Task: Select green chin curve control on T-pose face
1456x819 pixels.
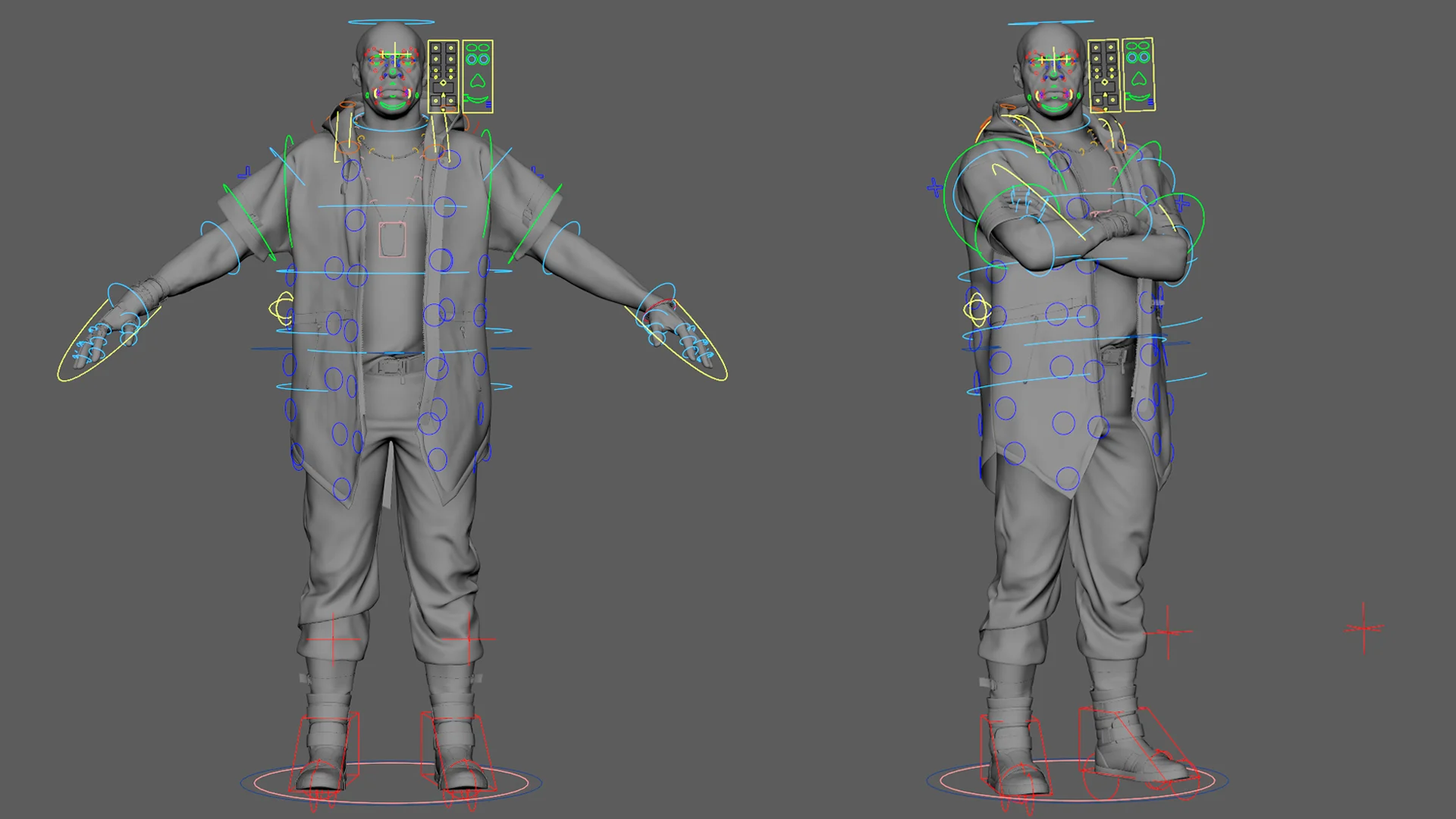Action: [x=393, y=107]
